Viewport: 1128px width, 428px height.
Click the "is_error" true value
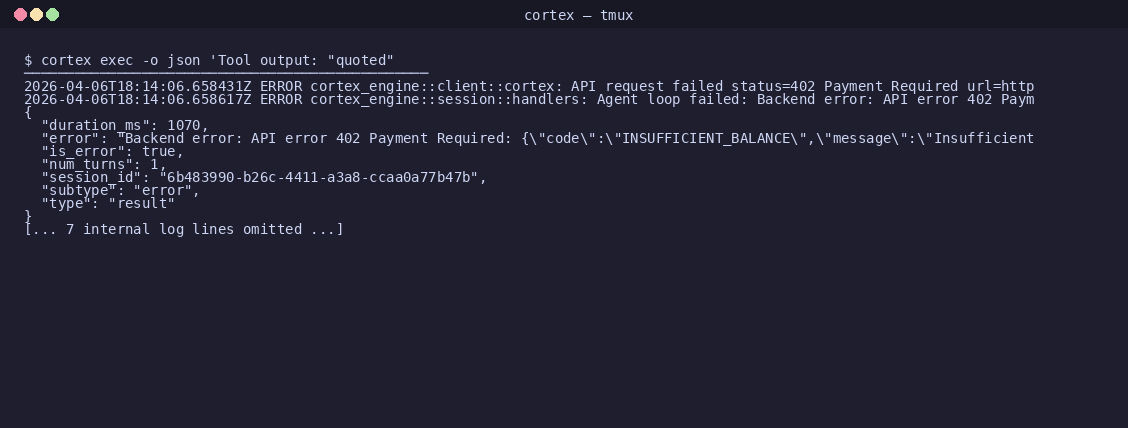[158, 151]
